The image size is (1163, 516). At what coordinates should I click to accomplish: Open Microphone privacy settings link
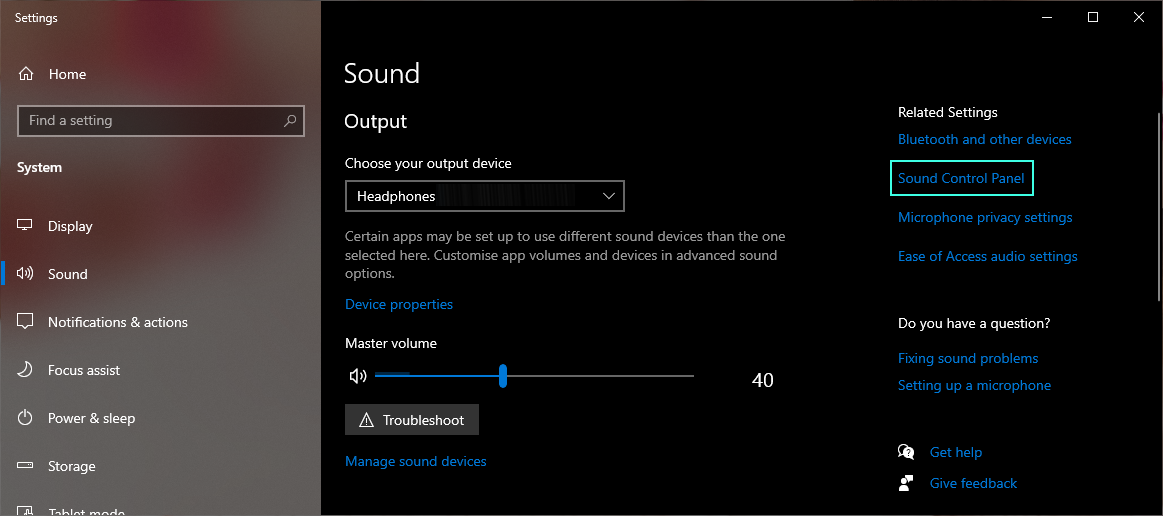pyautogui.click(x=985, y=217)
